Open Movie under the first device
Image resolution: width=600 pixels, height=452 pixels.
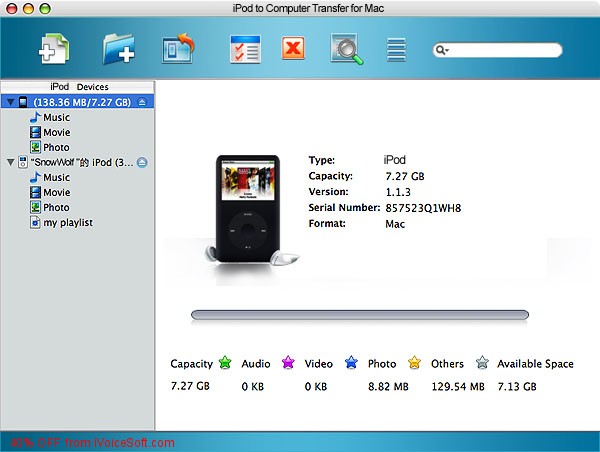50,132
